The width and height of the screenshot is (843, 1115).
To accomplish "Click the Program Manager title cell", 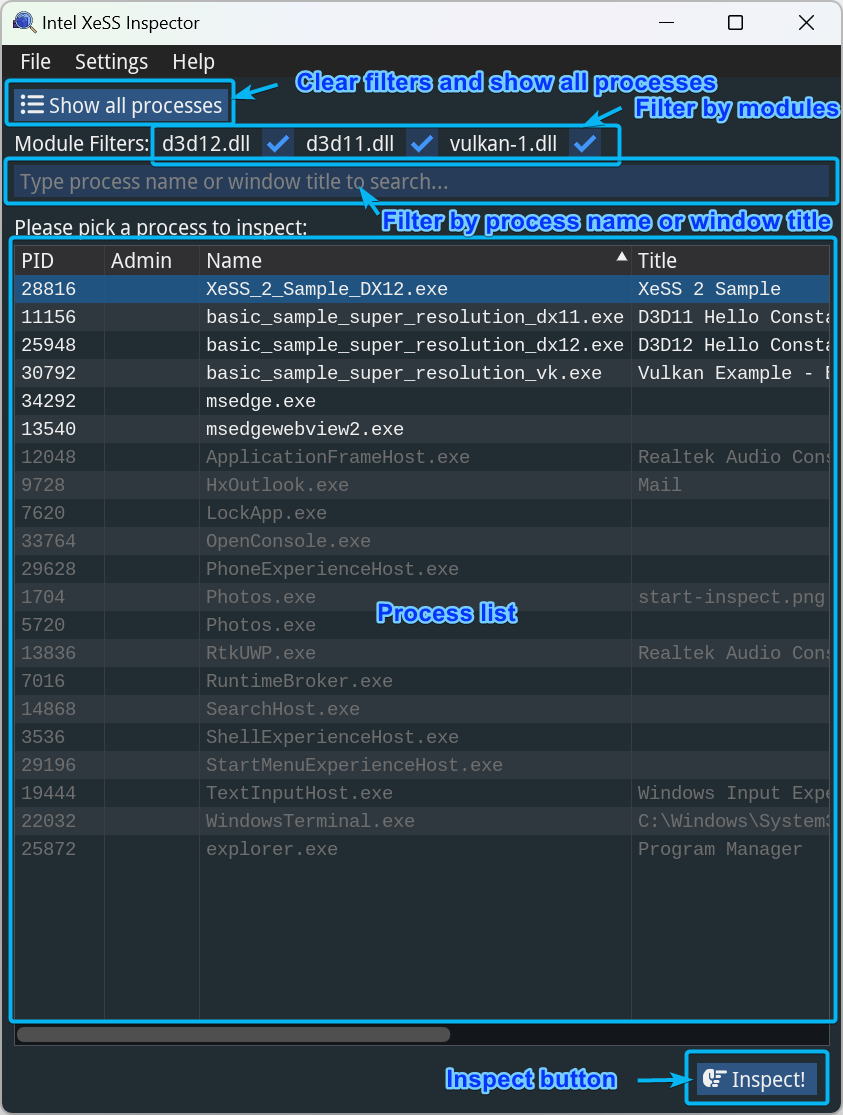I will point(719,849).
